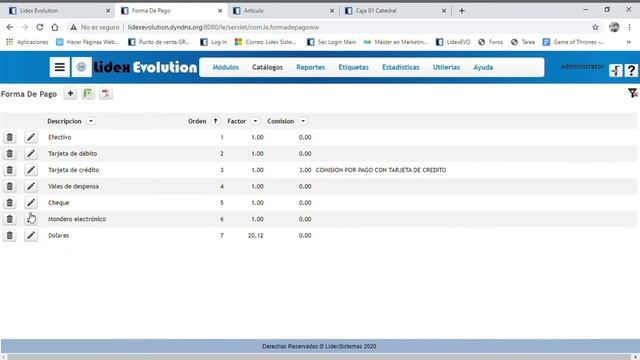The image size is (640, 360).
Task: Open the Sec Login Main bookmark
Action: tap(331, 42)
